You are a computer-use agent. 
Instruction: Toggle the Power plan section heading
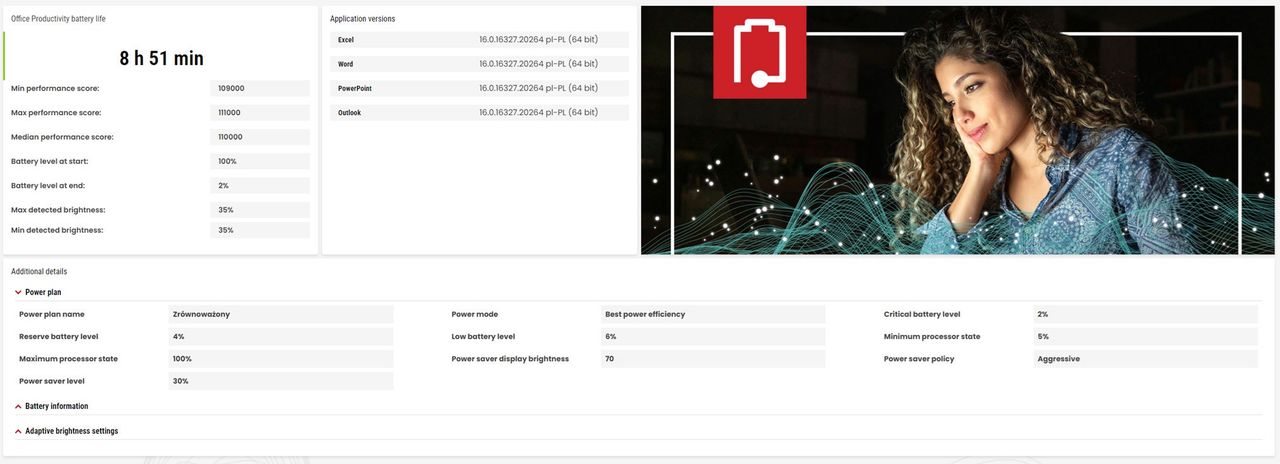pyautogui.click(x=43, y=292)
